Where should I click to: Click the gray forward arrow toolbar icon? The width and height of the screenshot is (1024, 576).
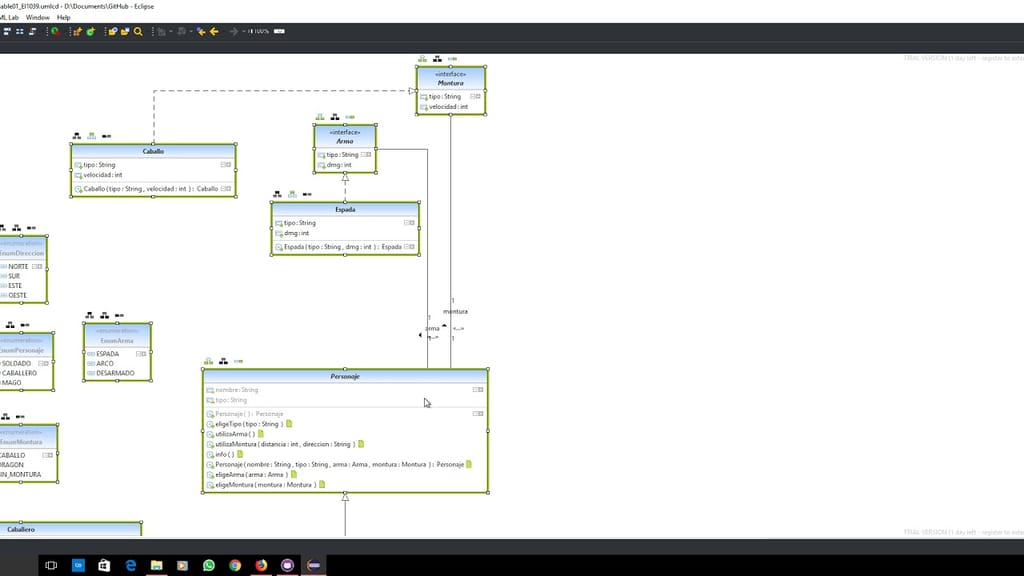(x=233, y=31)
